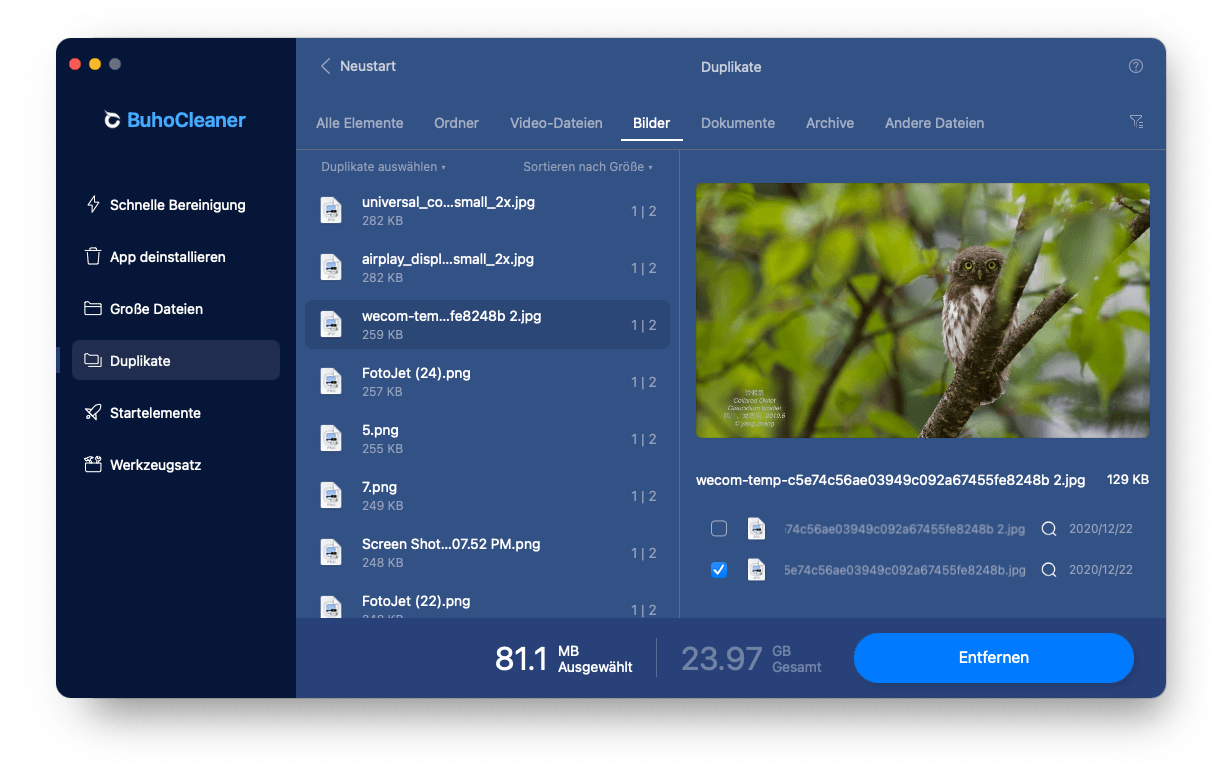Image resolution: width=1222 pixels, height=772 pixels.
Task: Click file icon next to checked duplicate
Action: (757, 570)
